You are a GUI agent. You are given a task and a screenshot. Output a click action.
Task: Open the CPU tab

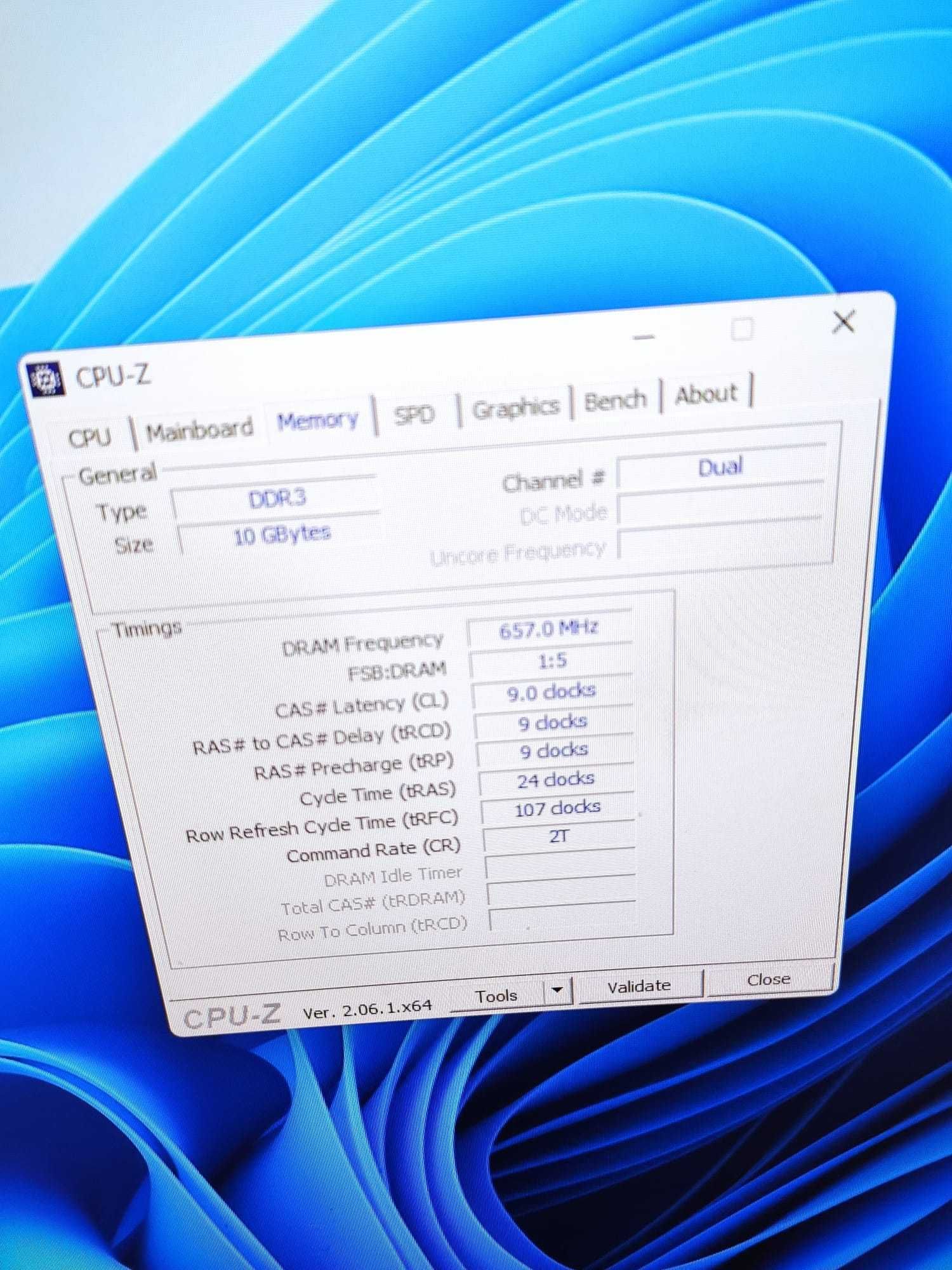pyautogui.click(x=89, y=438)
